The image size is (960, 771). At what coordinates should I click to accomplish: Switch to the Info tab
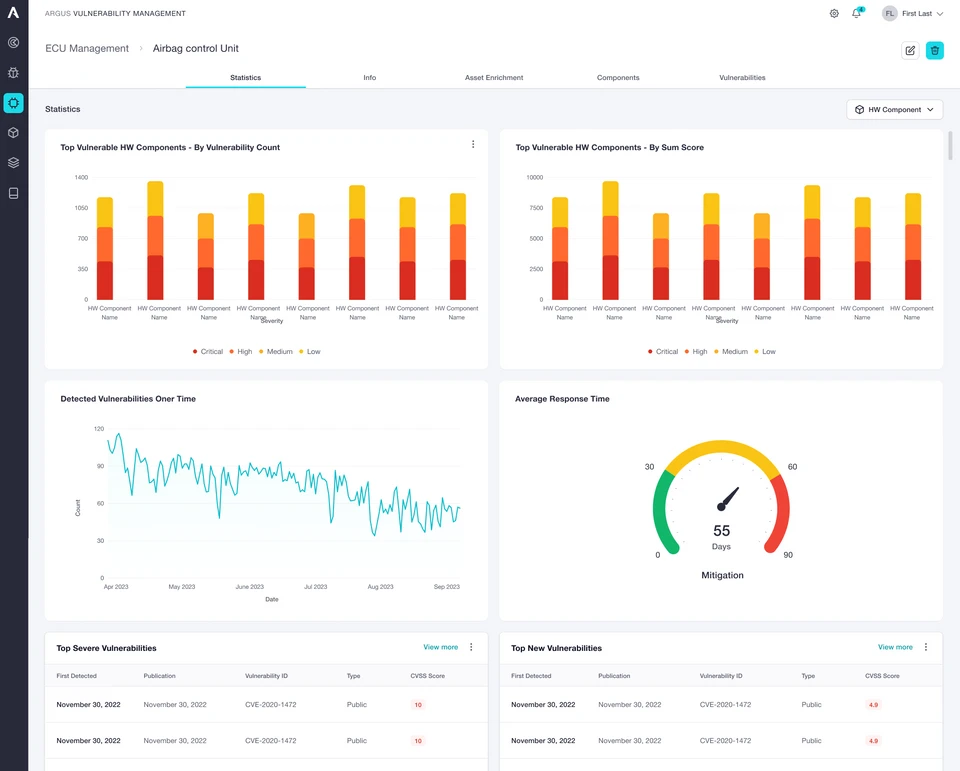pos(370,78)
